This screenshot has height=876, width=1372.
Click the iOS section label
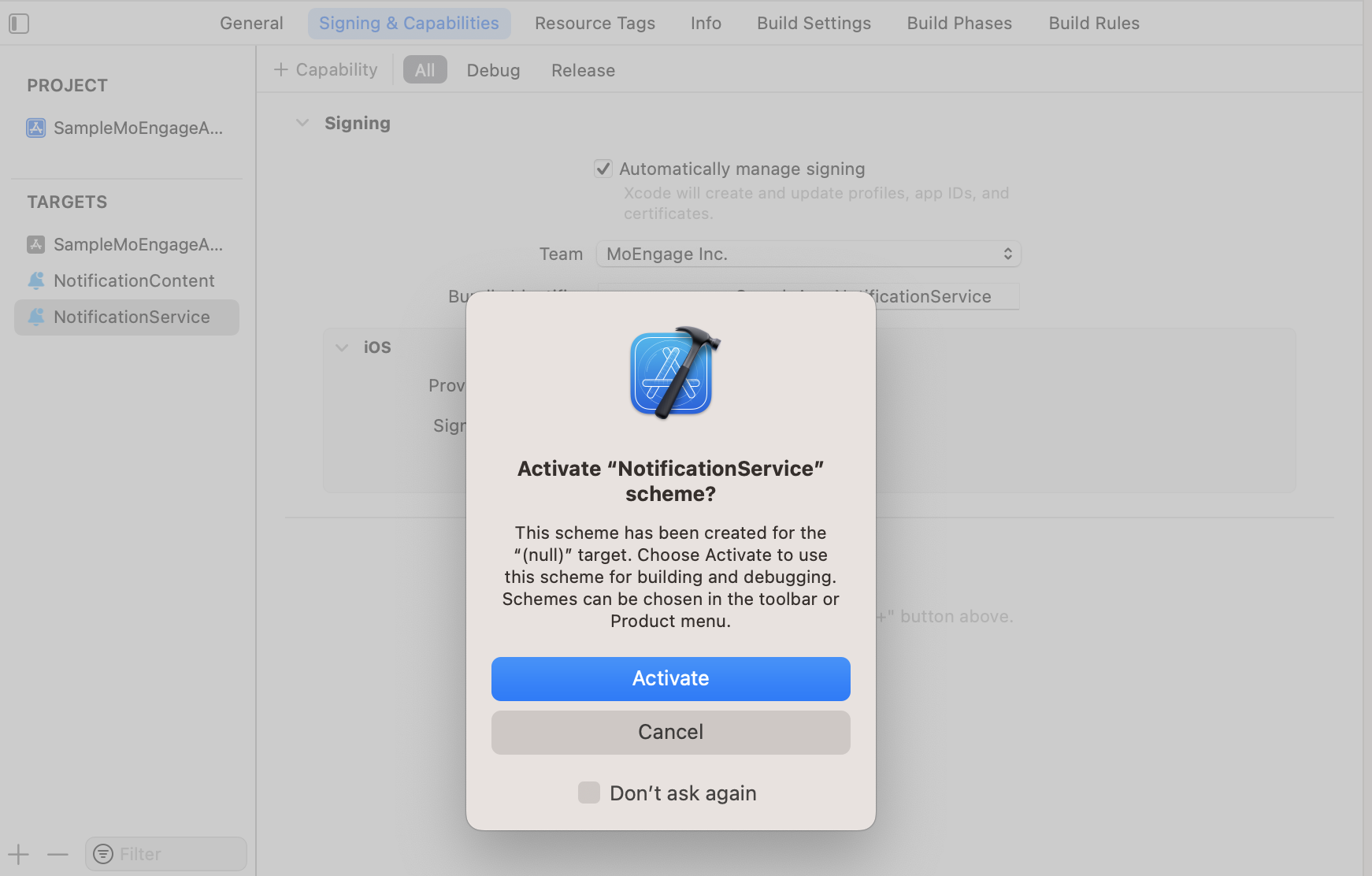[377, 347]
